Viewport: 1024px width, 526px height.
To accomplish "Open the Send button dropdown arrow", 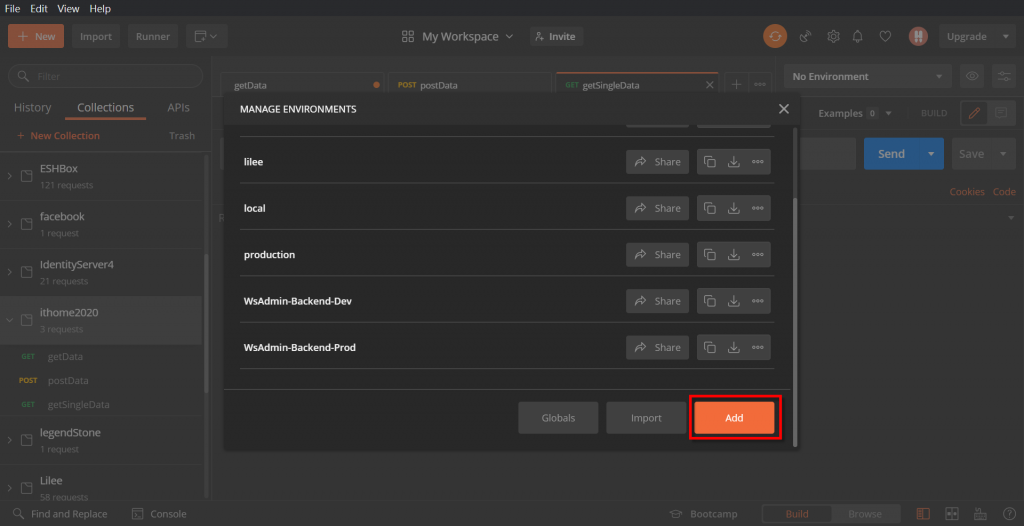I will coord(931,154).
